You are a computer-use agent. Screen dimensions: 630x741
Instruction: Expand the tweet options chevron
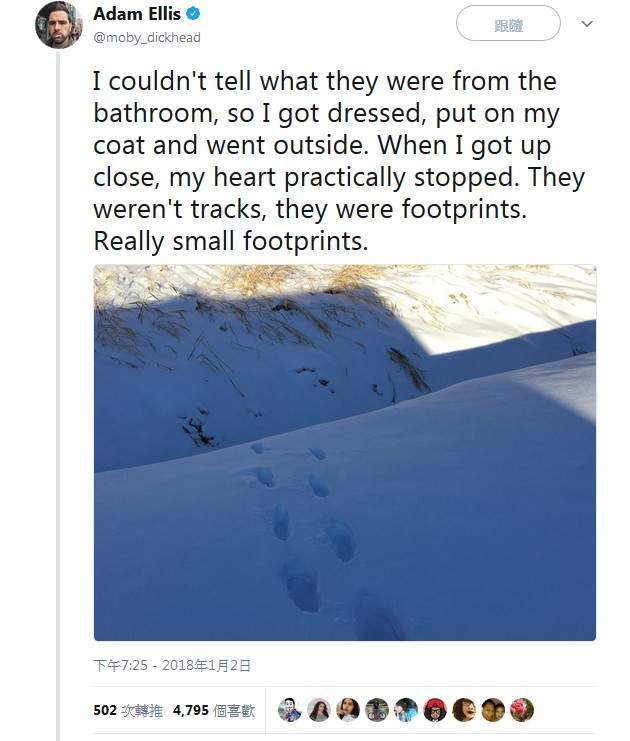587,24
